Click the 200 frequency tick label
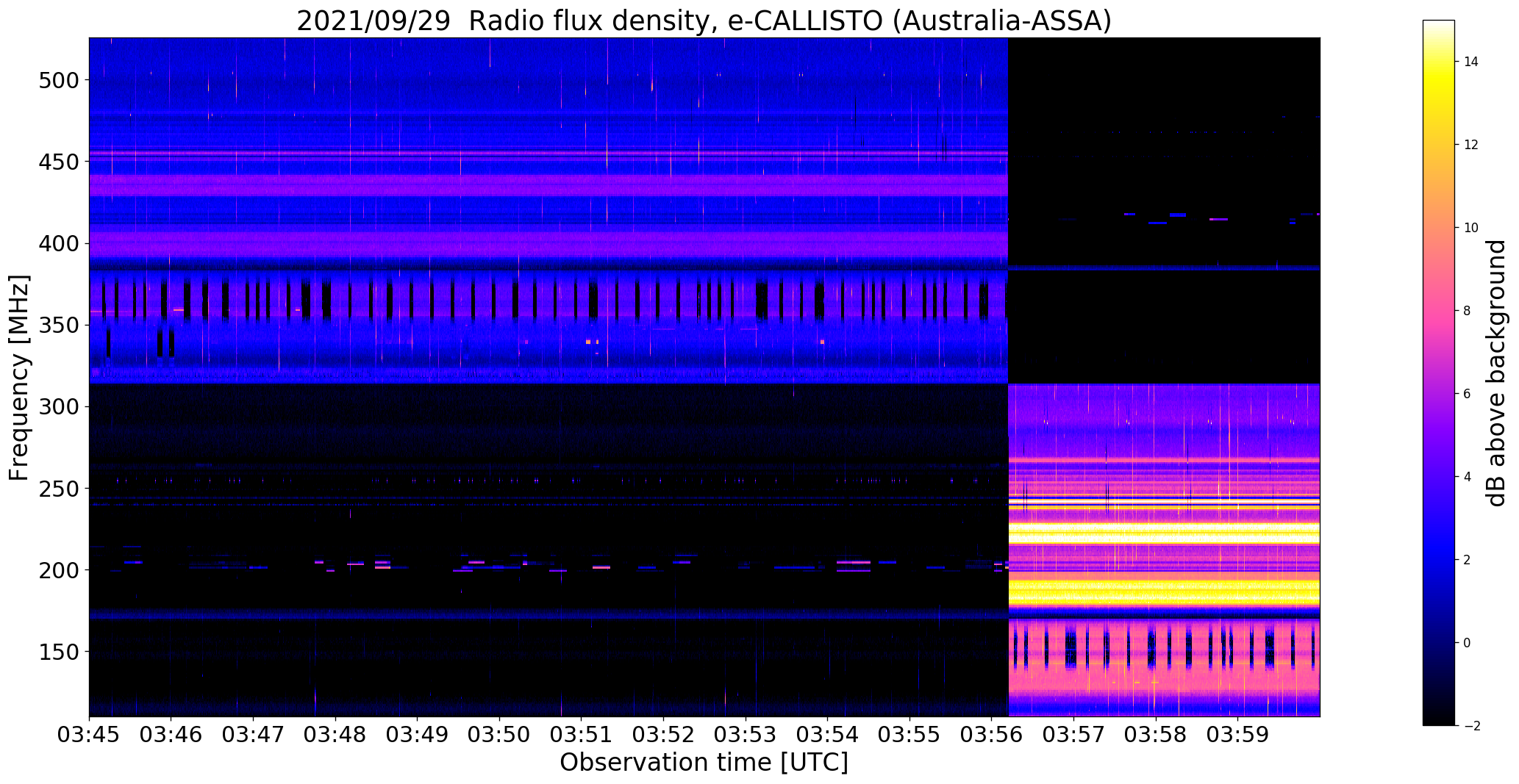 [59, 569]
